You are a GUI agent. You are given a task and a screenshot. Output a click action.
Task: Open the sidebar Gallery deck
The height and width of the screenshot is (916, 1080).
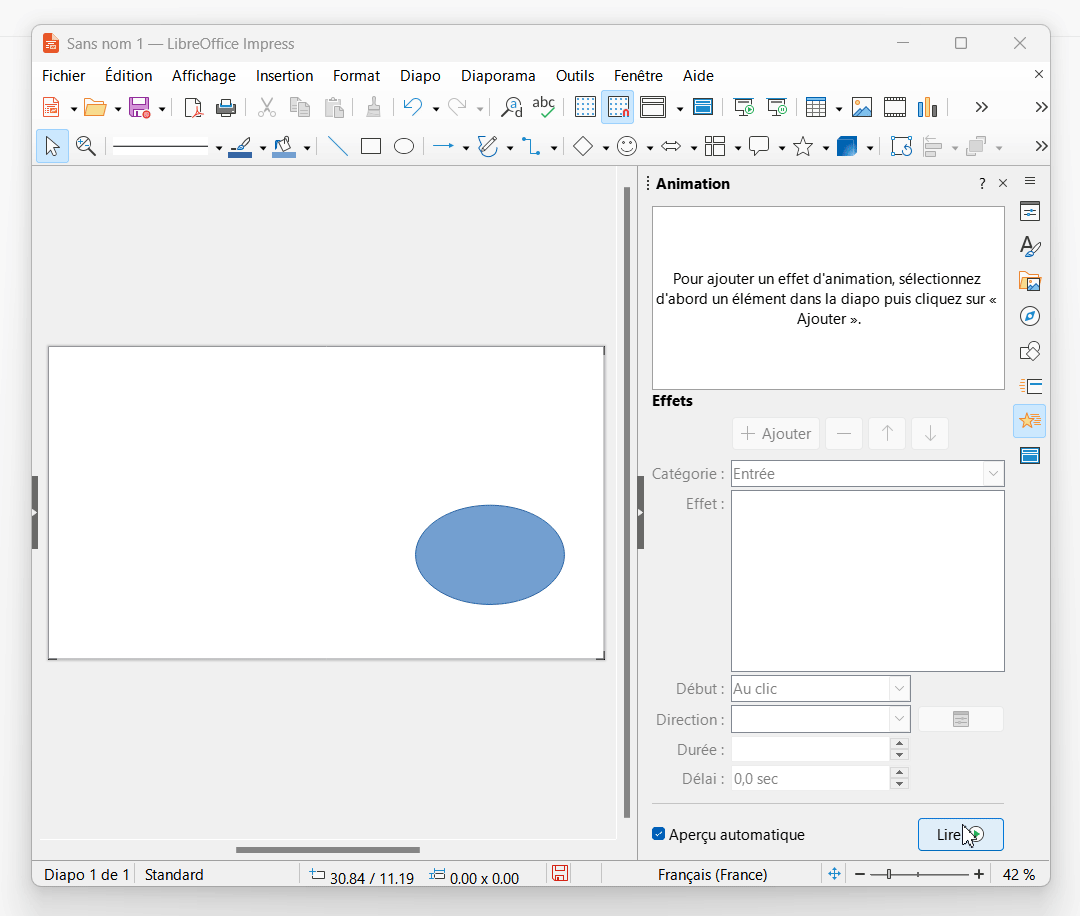(1030, 282)
